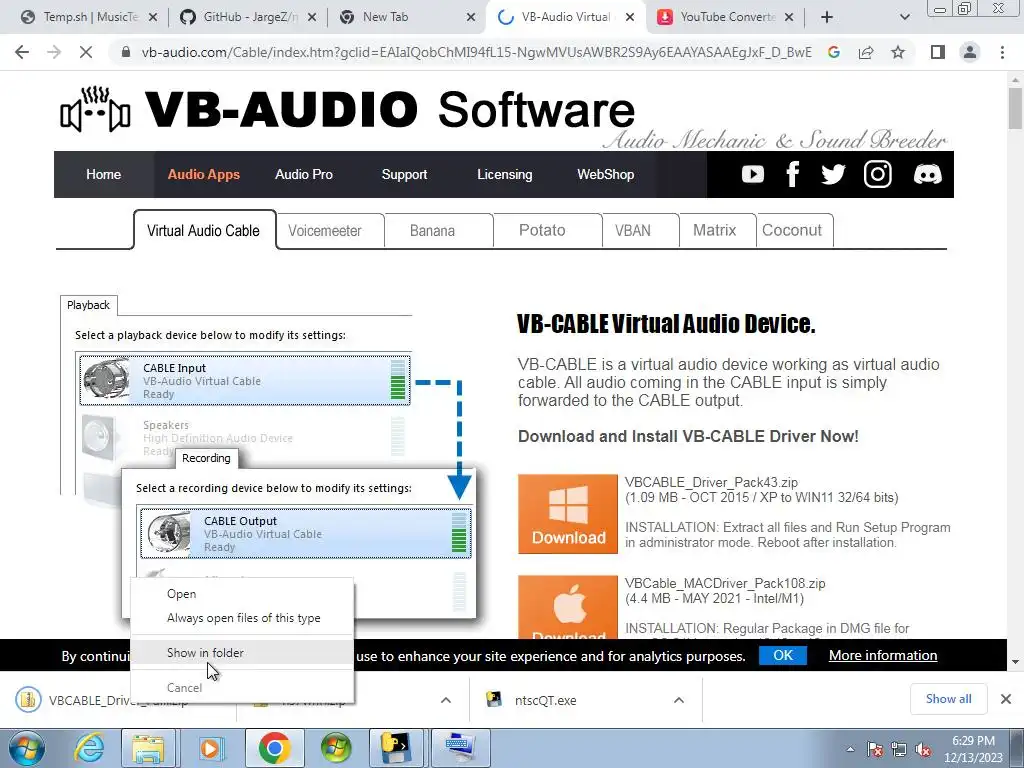Choose Open in download context menu
This screenshot has width=1024, height=768.
[x=242, y=594]
